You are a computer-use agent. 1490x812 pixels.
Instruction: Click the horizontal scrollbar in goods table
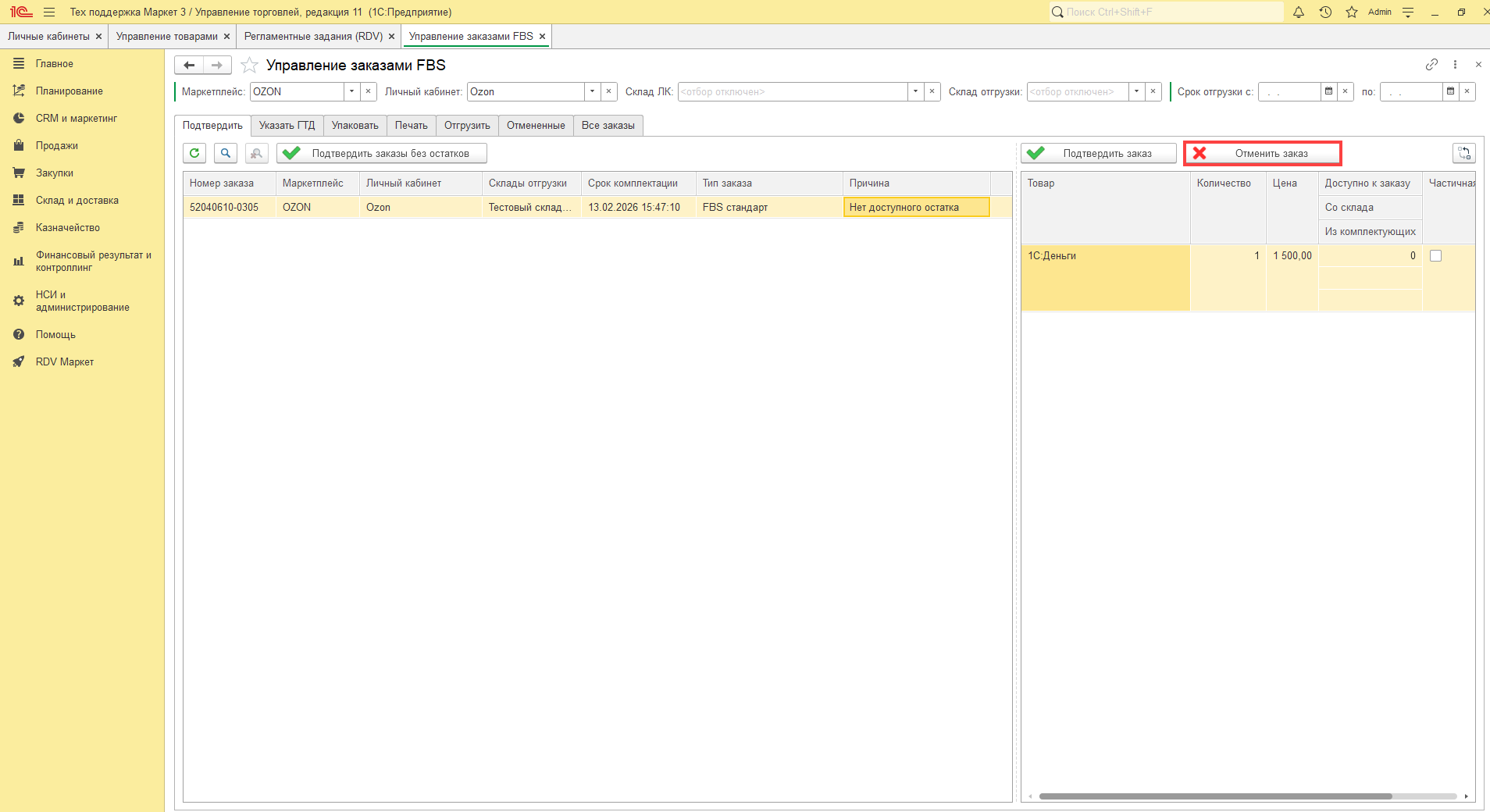click(1214, 796)
